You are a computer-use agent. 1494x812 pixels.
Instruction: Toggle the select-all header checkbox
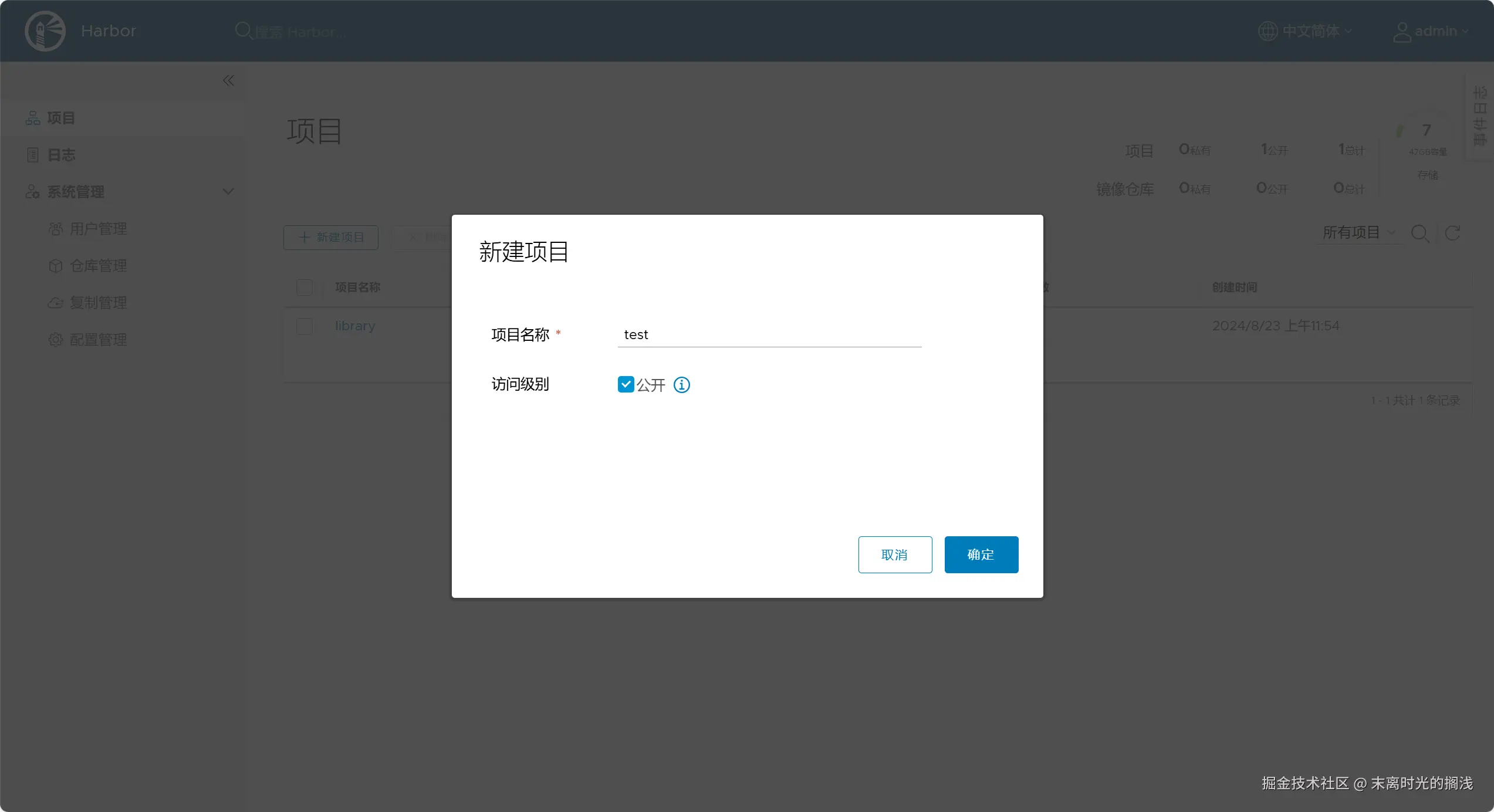pos(305,287)
